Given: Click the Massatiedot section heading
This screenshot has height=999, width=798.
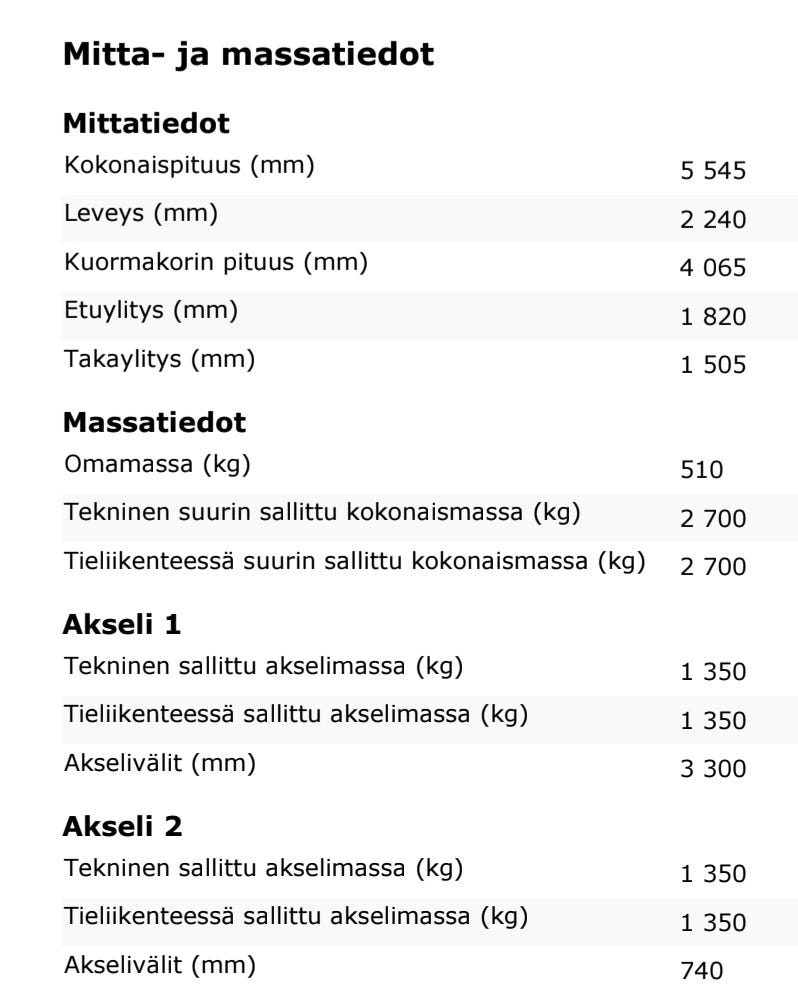Looking at the screenshot, I should coord(154,422).
